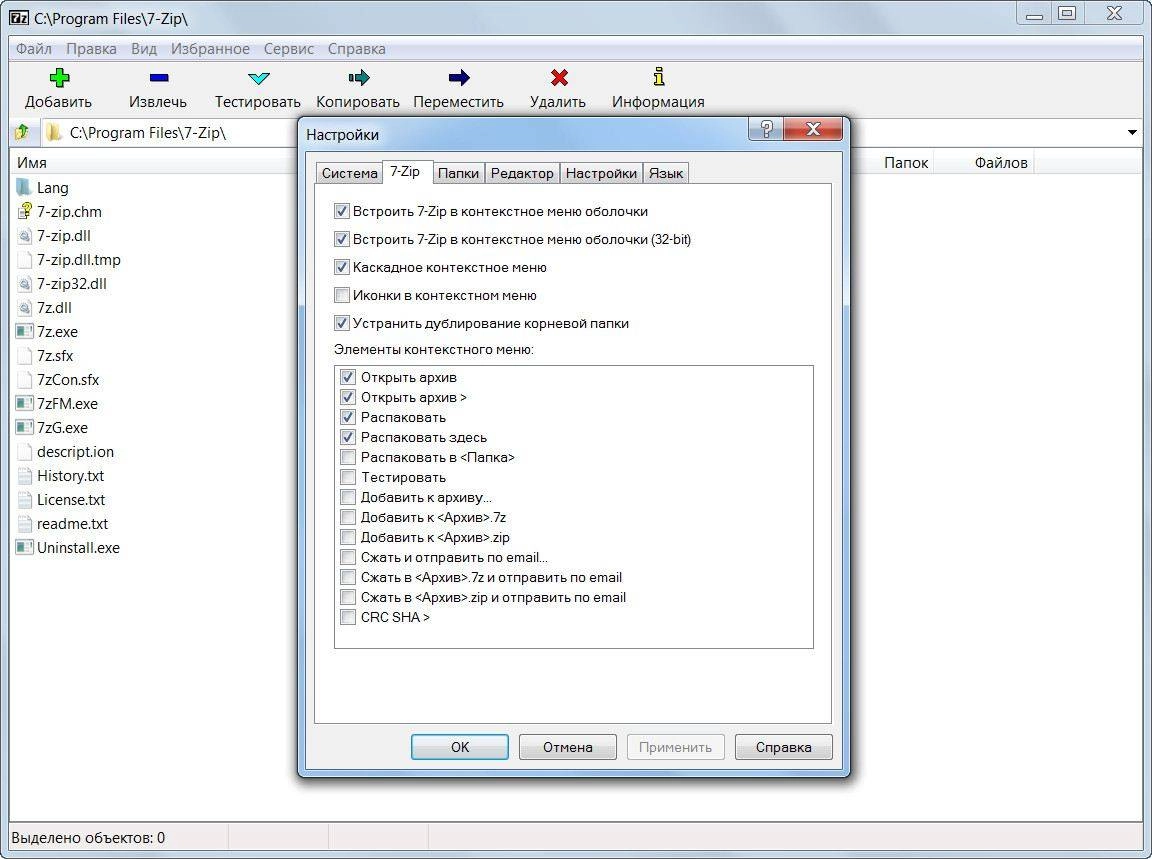Switch to the Система tab
This screenshot has height=859, width=1152.
click(x=349, y=173)
